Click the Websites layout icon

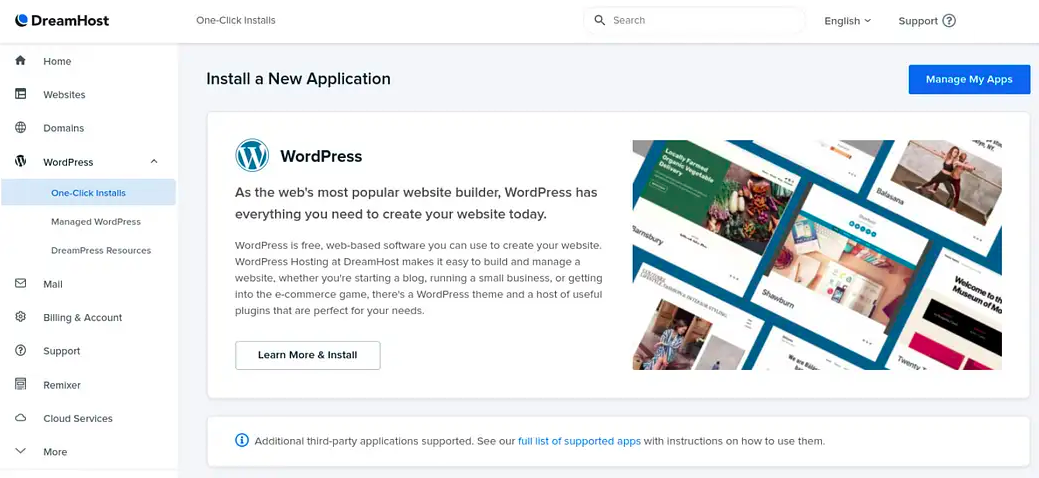click(x=21, y=94)
